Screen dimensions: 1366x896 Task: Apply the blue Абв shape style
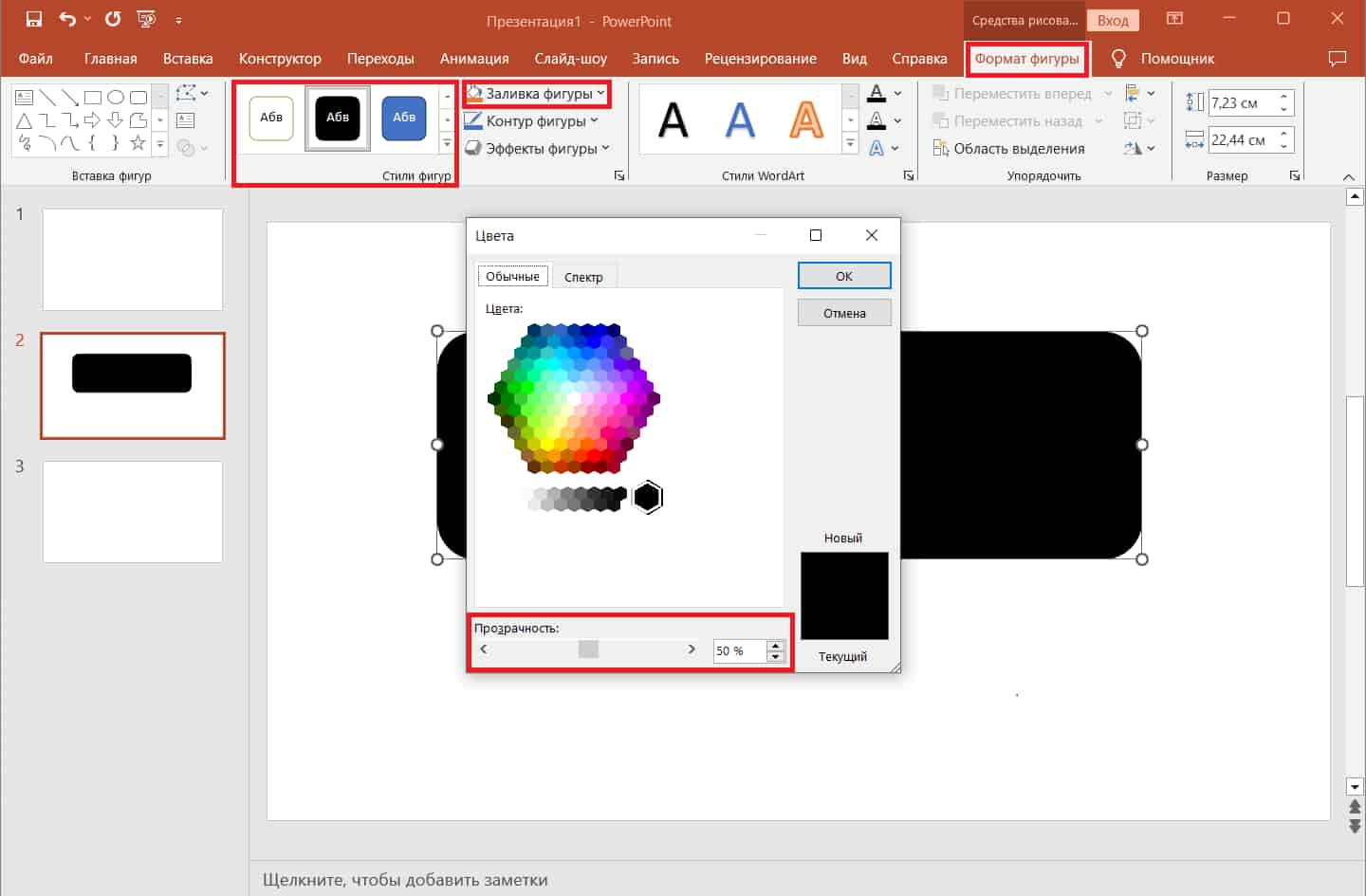click(404, 118)
